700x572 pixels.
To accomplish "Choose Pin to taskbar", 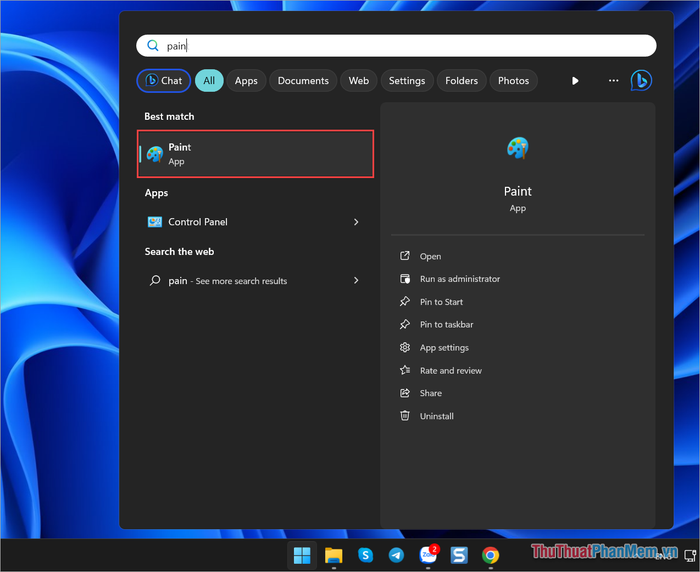I will (446, 325).
